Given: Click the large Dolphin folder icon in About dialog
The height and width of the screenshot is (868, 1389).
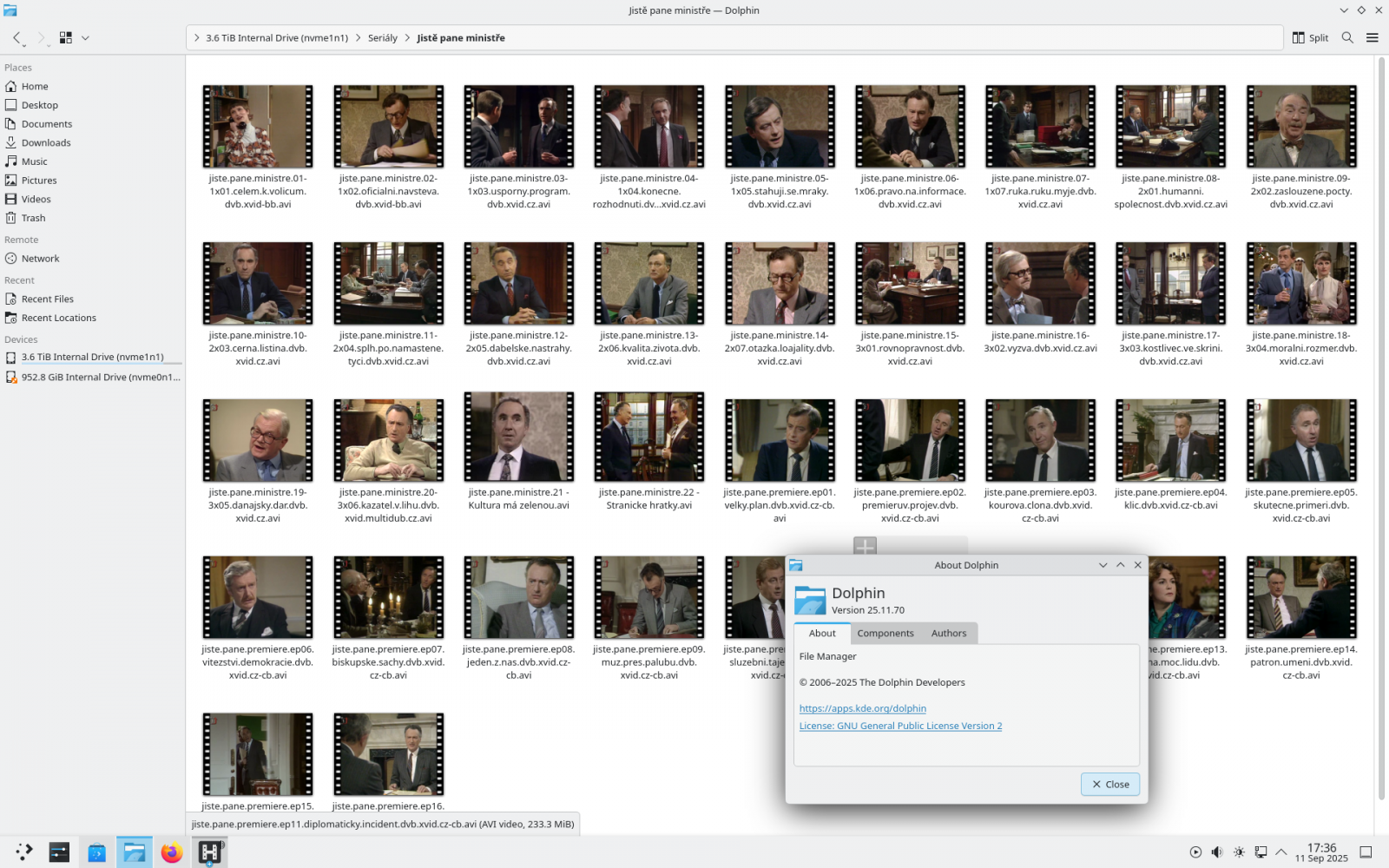Looking at the screenshot, I should coord(810,600).
